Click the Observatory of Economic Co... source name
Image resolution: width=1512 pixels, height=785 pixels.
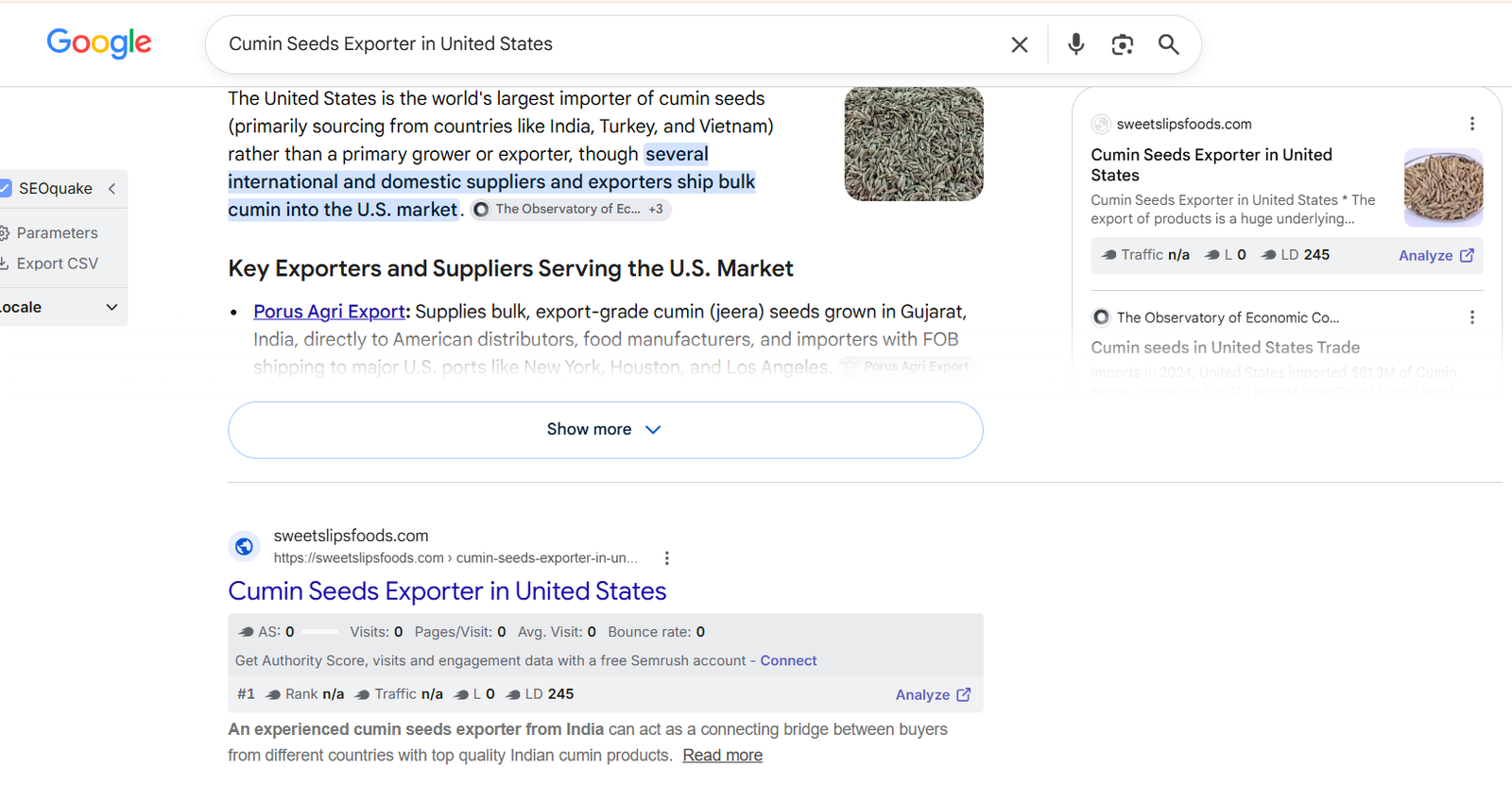[x=1228, y=317]
